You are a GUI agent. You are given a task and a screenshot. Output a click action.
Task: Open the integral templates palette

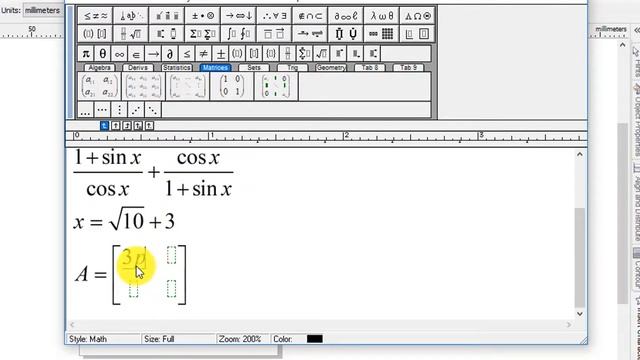(238, 33)
